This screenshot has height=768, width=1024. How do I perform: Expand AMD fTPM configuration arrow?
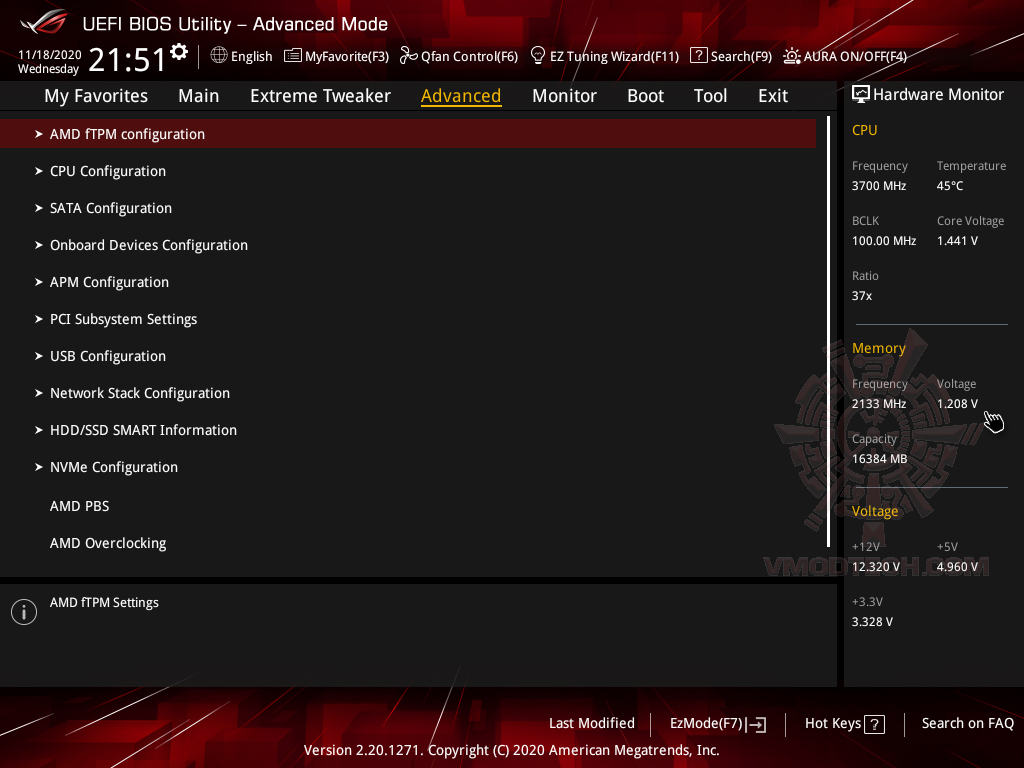[39, 134]
